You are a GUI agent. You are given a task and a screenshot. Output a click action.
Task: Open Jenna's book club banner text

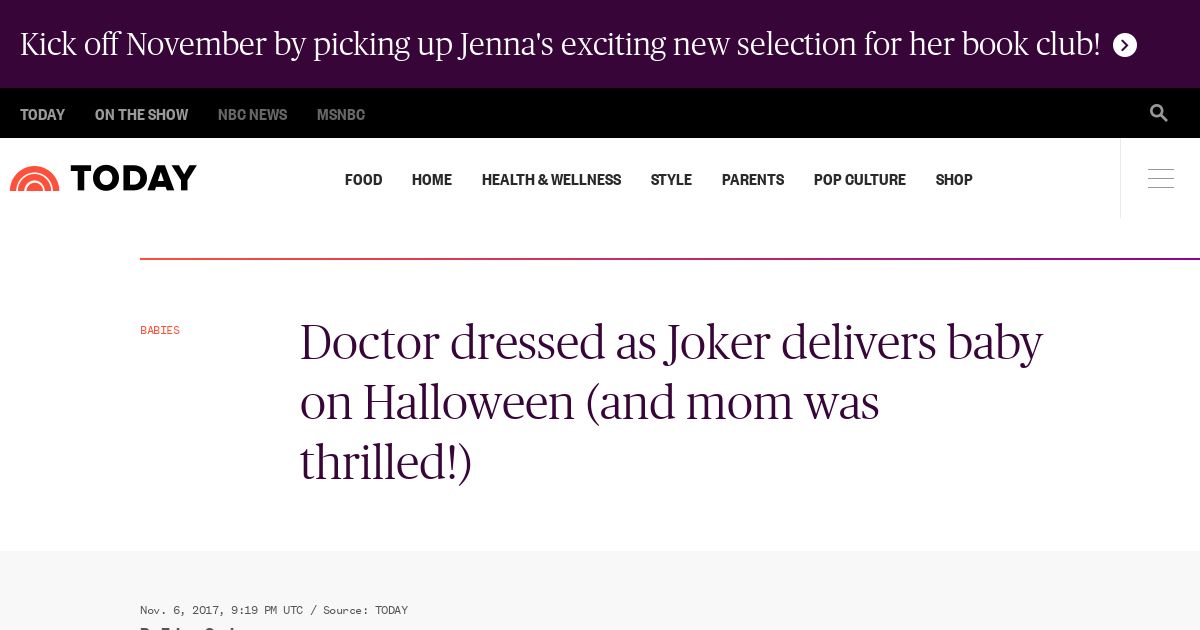tap(560, 45)
